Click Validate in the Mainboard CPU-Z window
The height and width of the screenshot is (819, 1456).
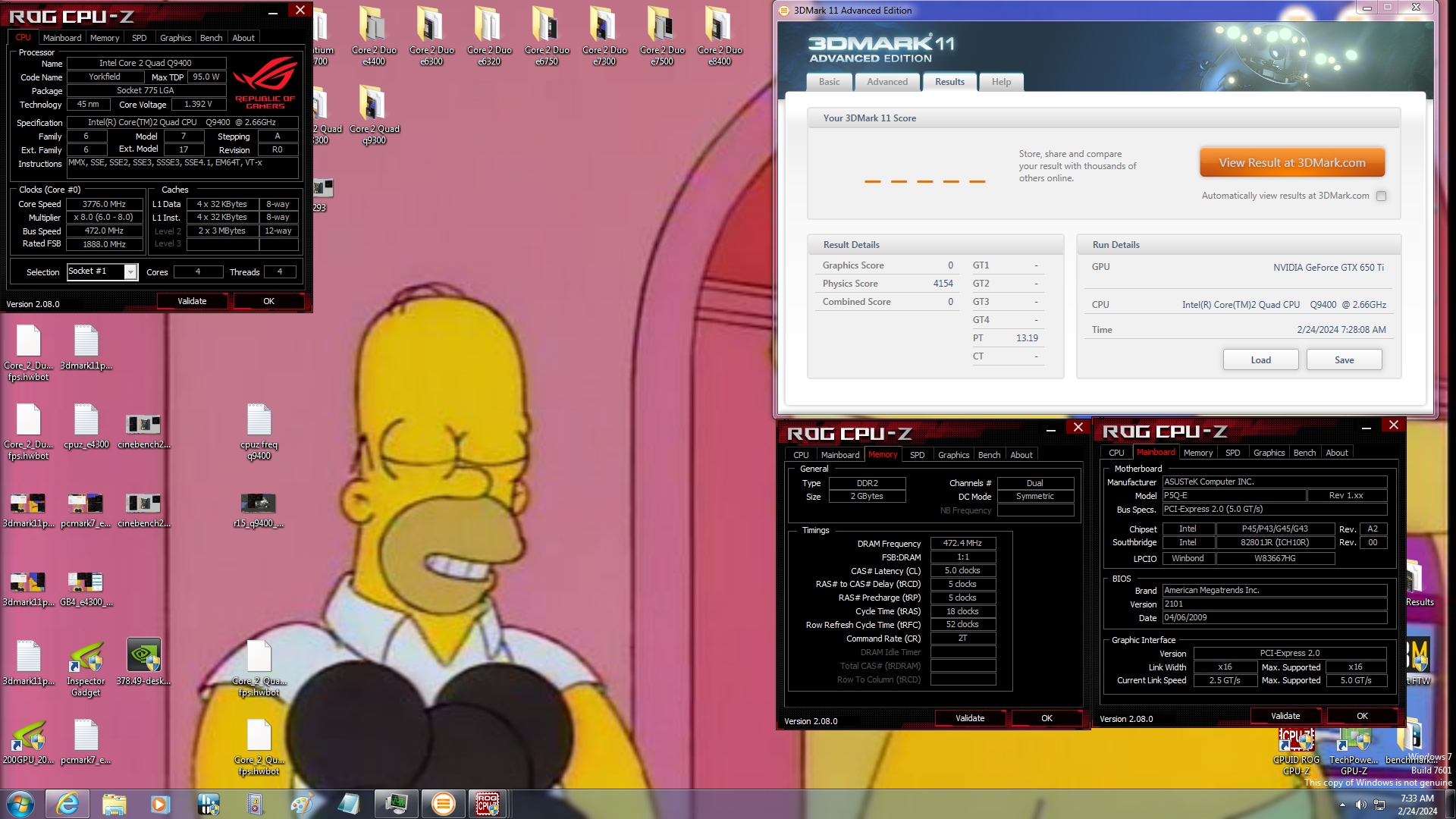coord(1285,716)
